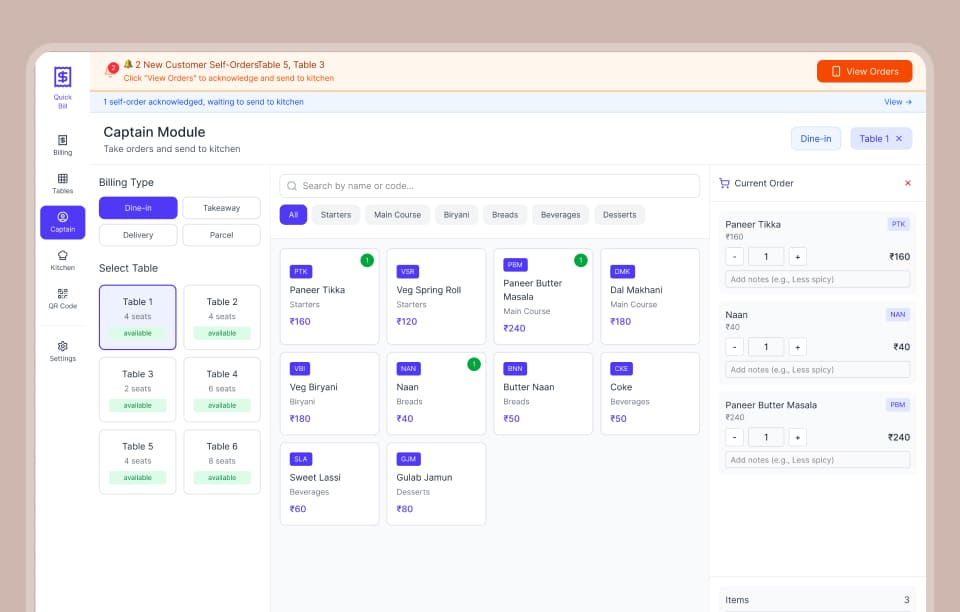
Task: Click the notification bell with red badge
Action: pos(111,70)
